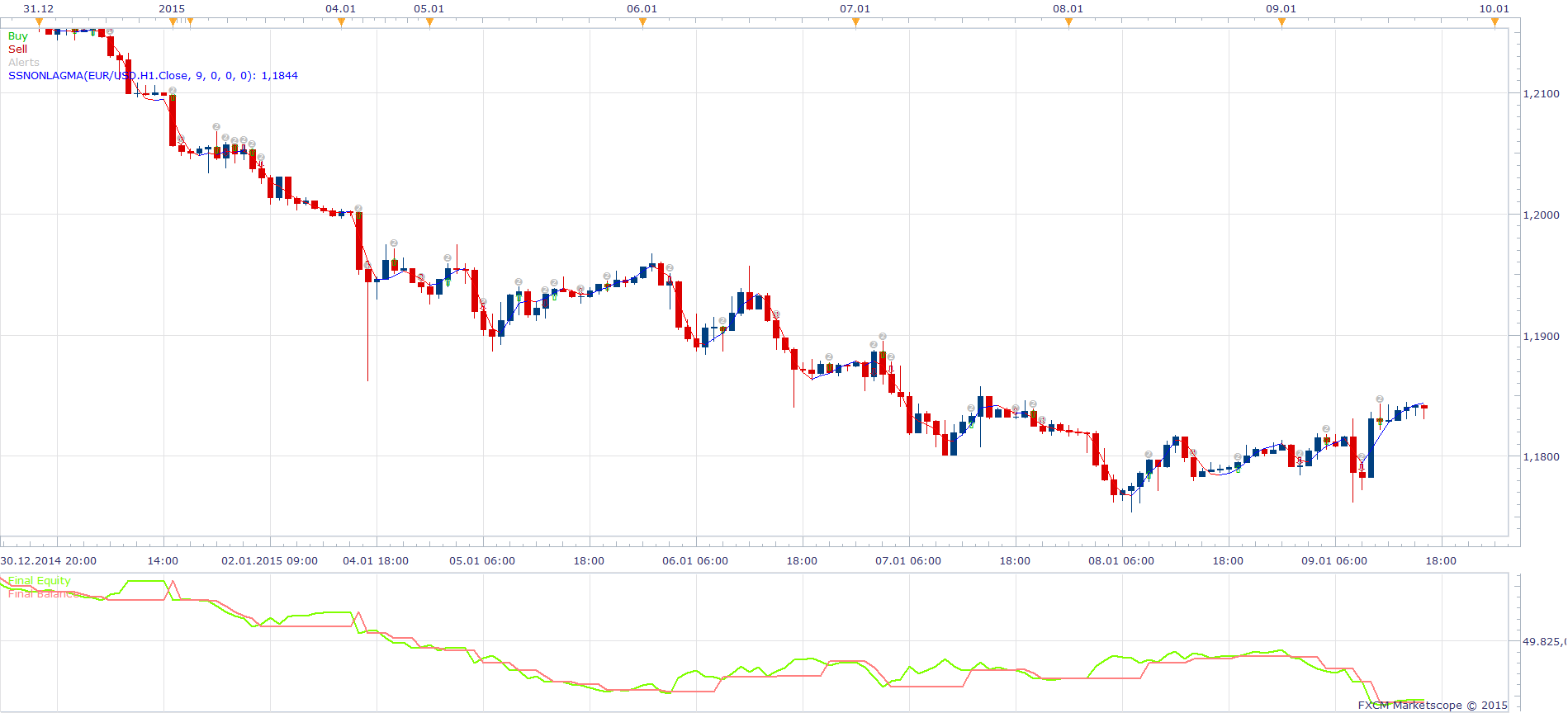This screenshot has width=1568, height=713.
Task: Select the SSNONLAGMA indicator label
Action: 153,76
